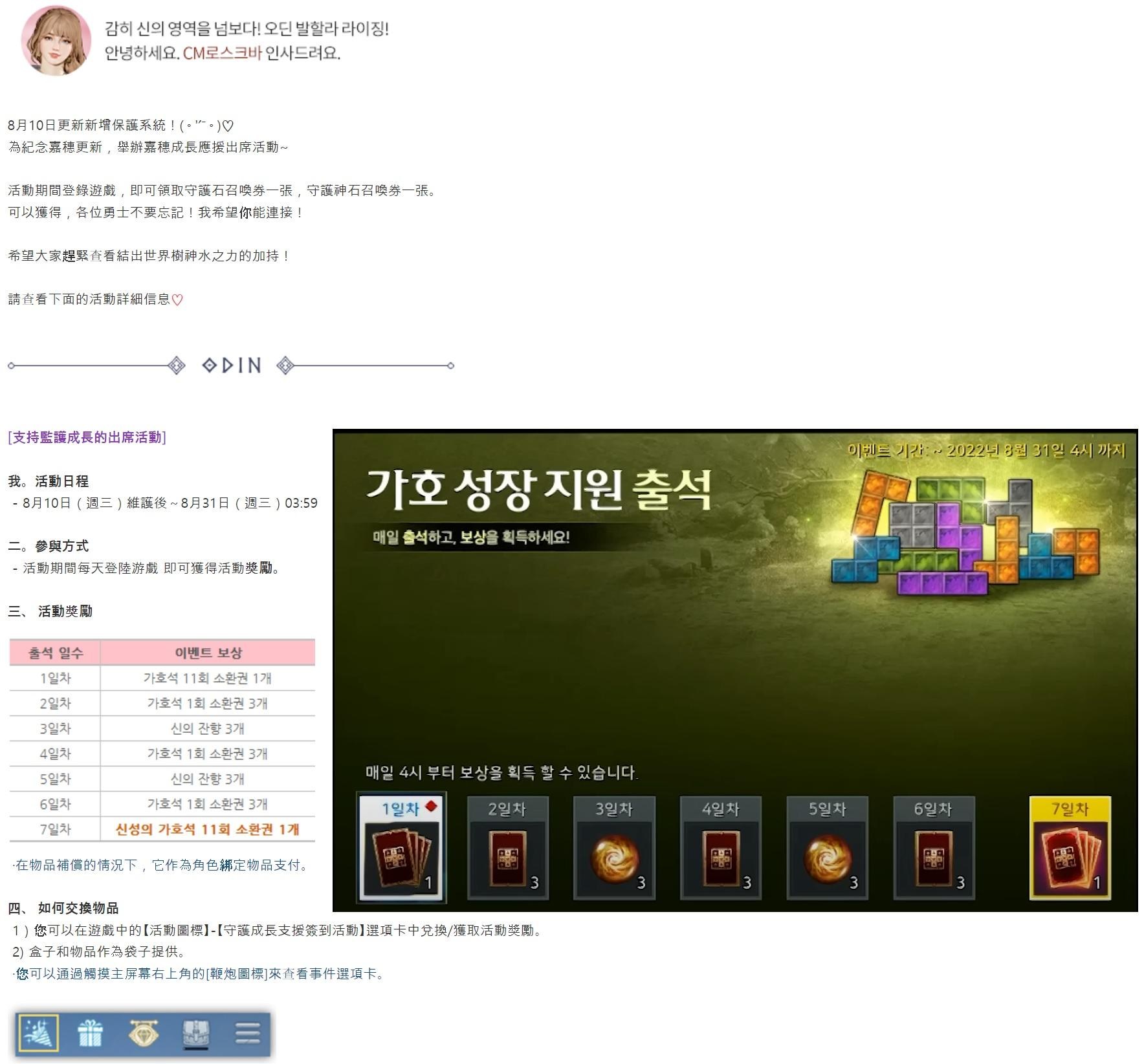Click the 신성의 가호석 11회 소환권 1개 cell

pos(208,829)
